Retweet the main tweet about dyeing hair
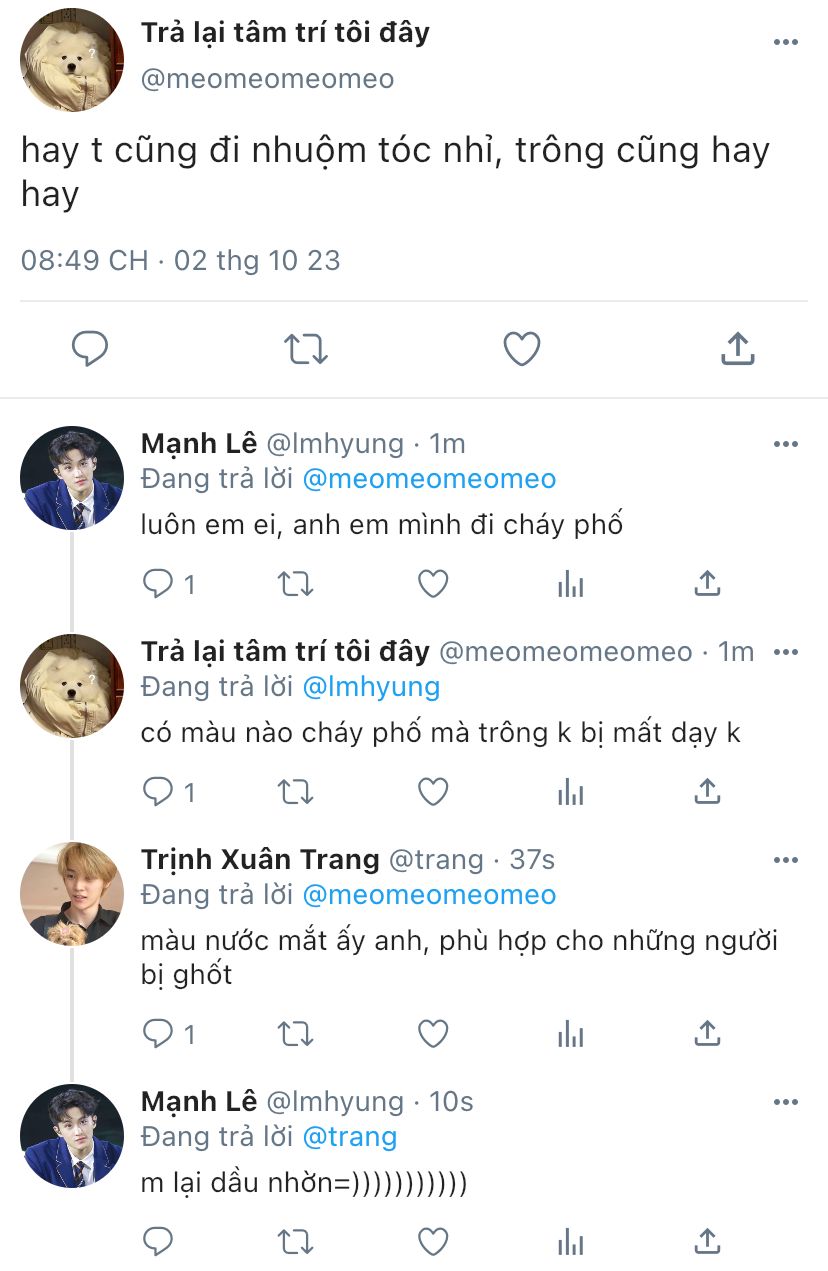This screenshot has width=828, height=1271. [305, 349]
